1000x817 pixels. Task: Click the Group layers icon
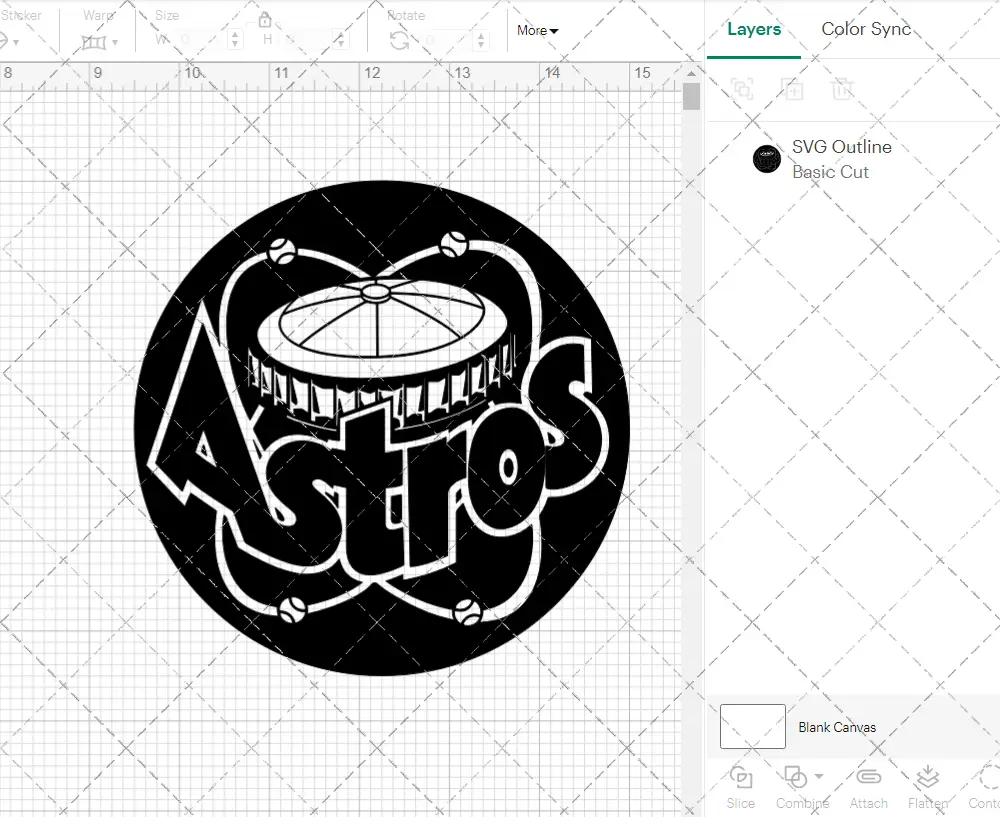742,89
